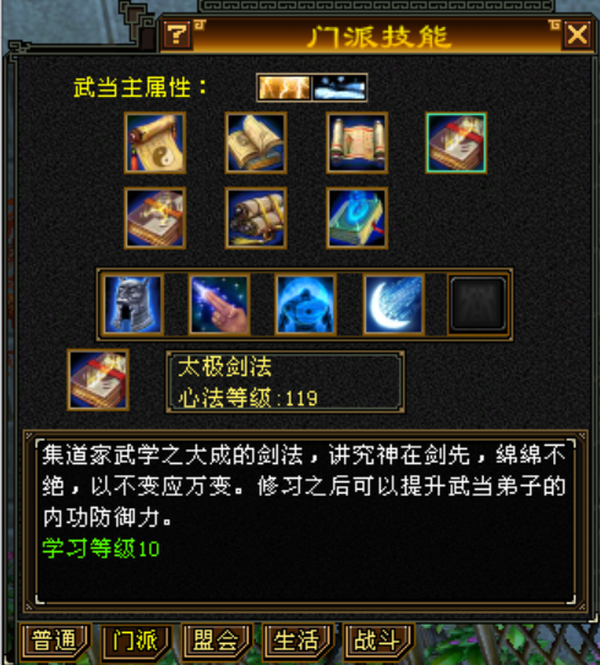Click the lightning attribute swatch

tap(285, 88)
